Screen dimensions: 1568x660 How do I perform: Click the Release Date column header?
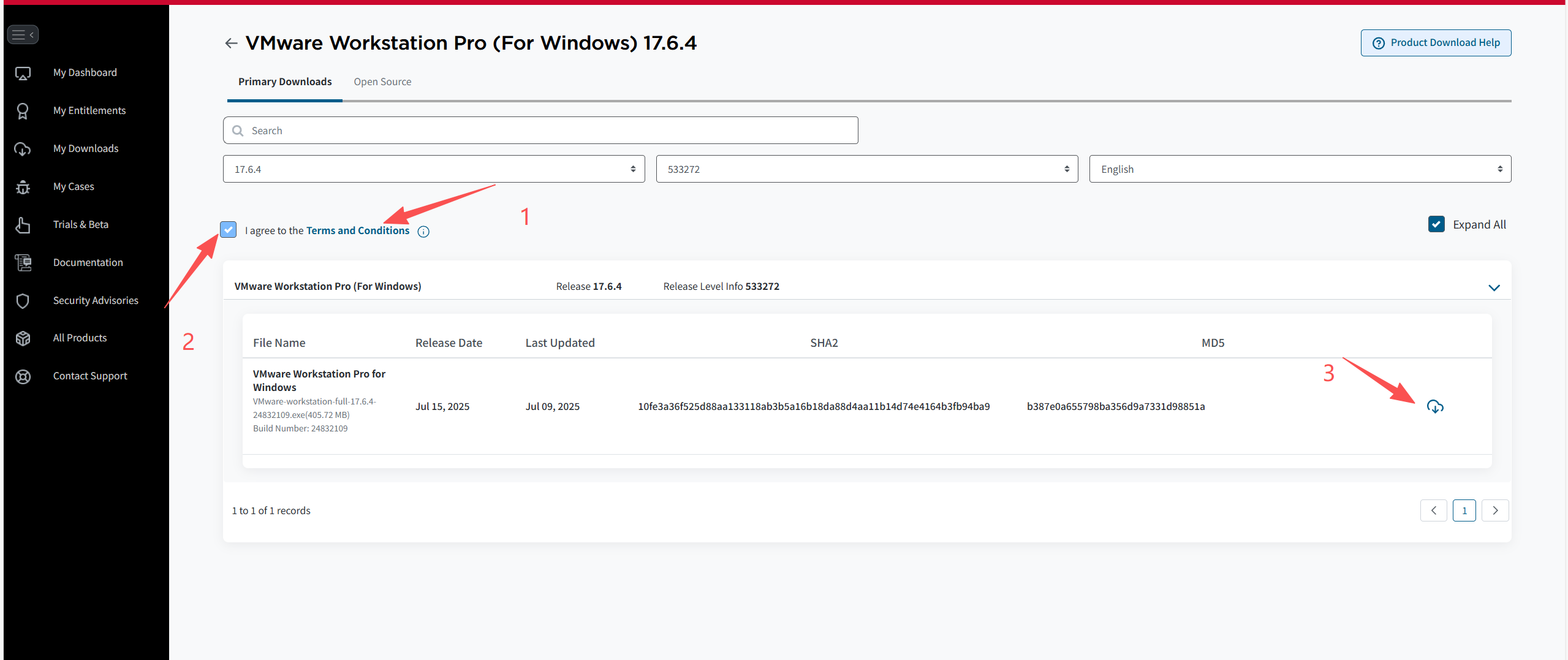click(x=449, y=343)
